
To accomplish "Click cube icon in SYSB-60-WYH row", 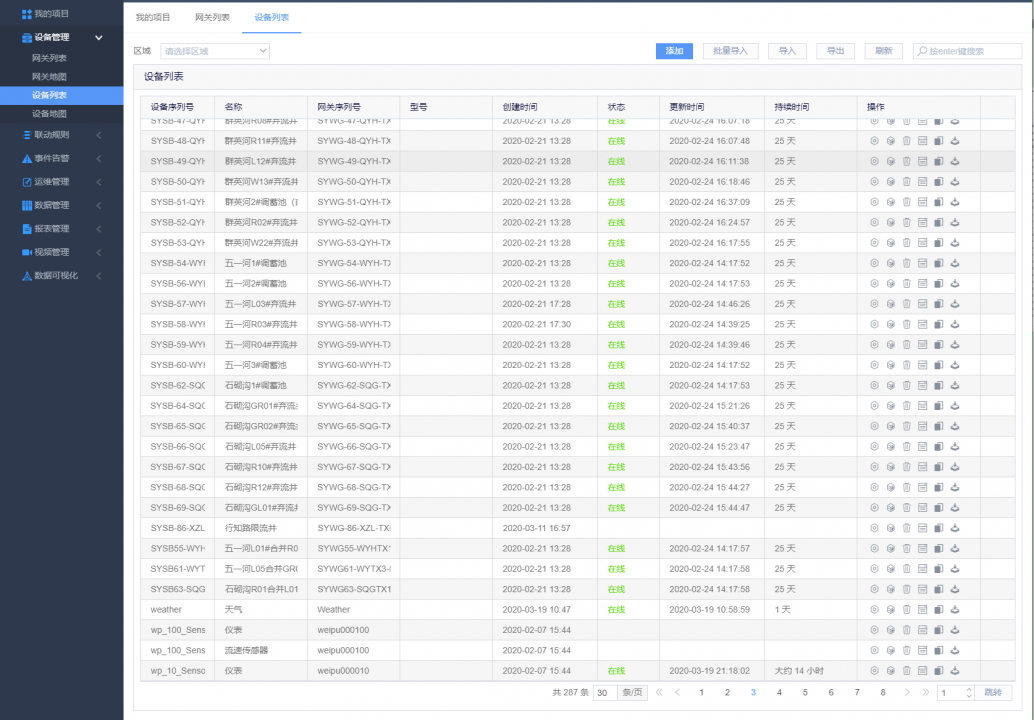I will (x=890, y=365).
